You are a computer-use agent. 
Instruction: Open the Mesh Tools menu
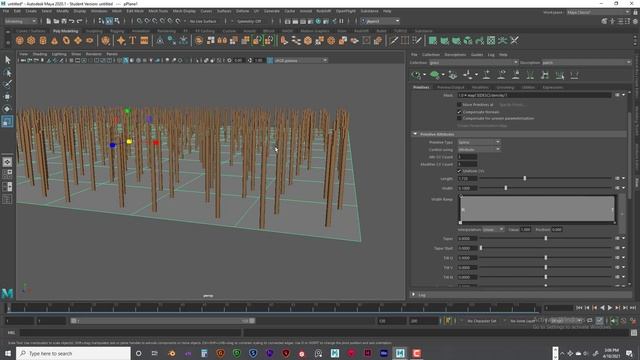click(158, 11)
